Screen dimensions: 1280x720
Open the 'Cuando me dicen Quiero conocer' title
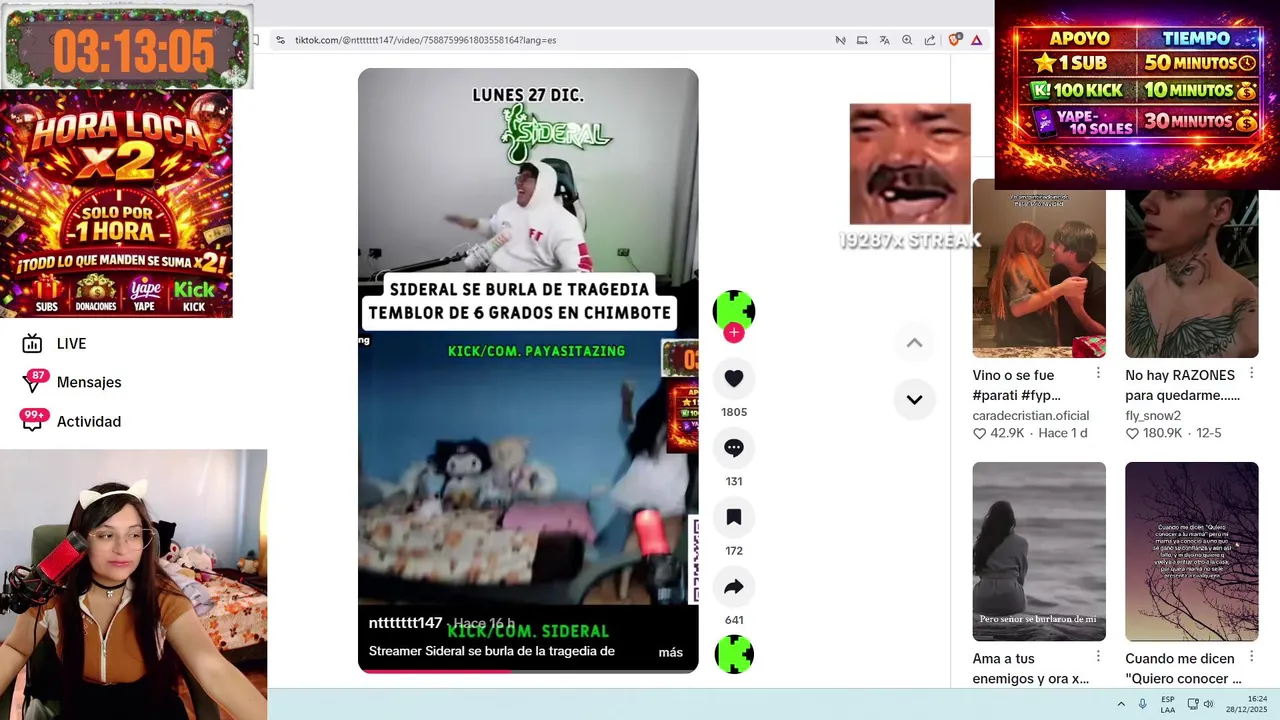tap(1183, 668)
